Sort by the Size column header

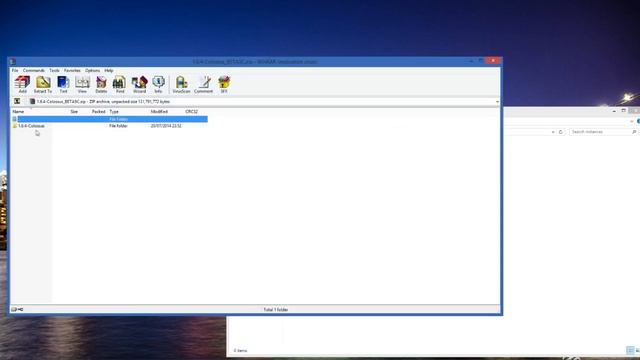coord(74,111)
